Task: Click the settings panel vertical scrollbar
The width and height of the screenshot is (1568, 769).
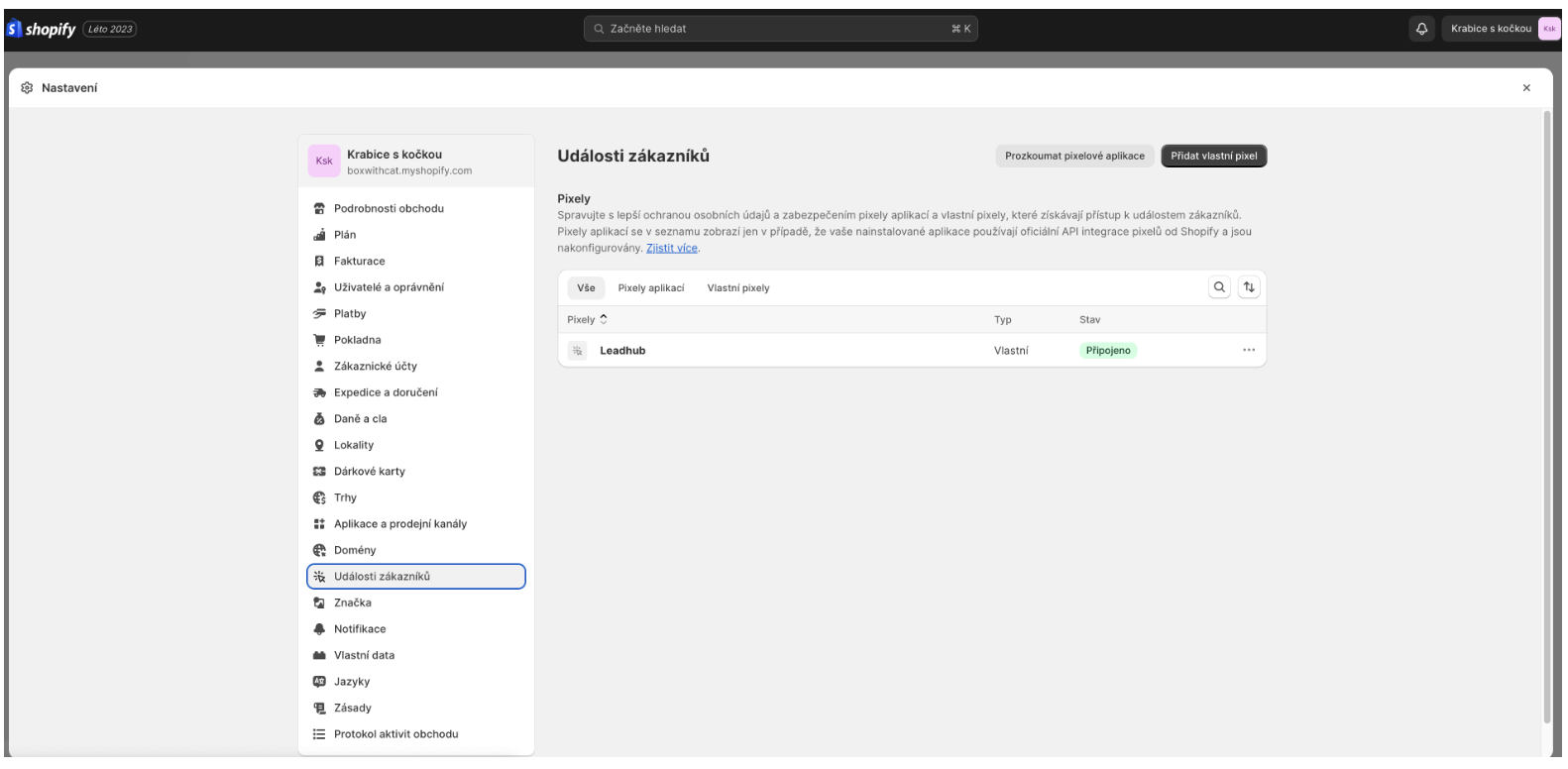Action: [x=1548, y=416]
